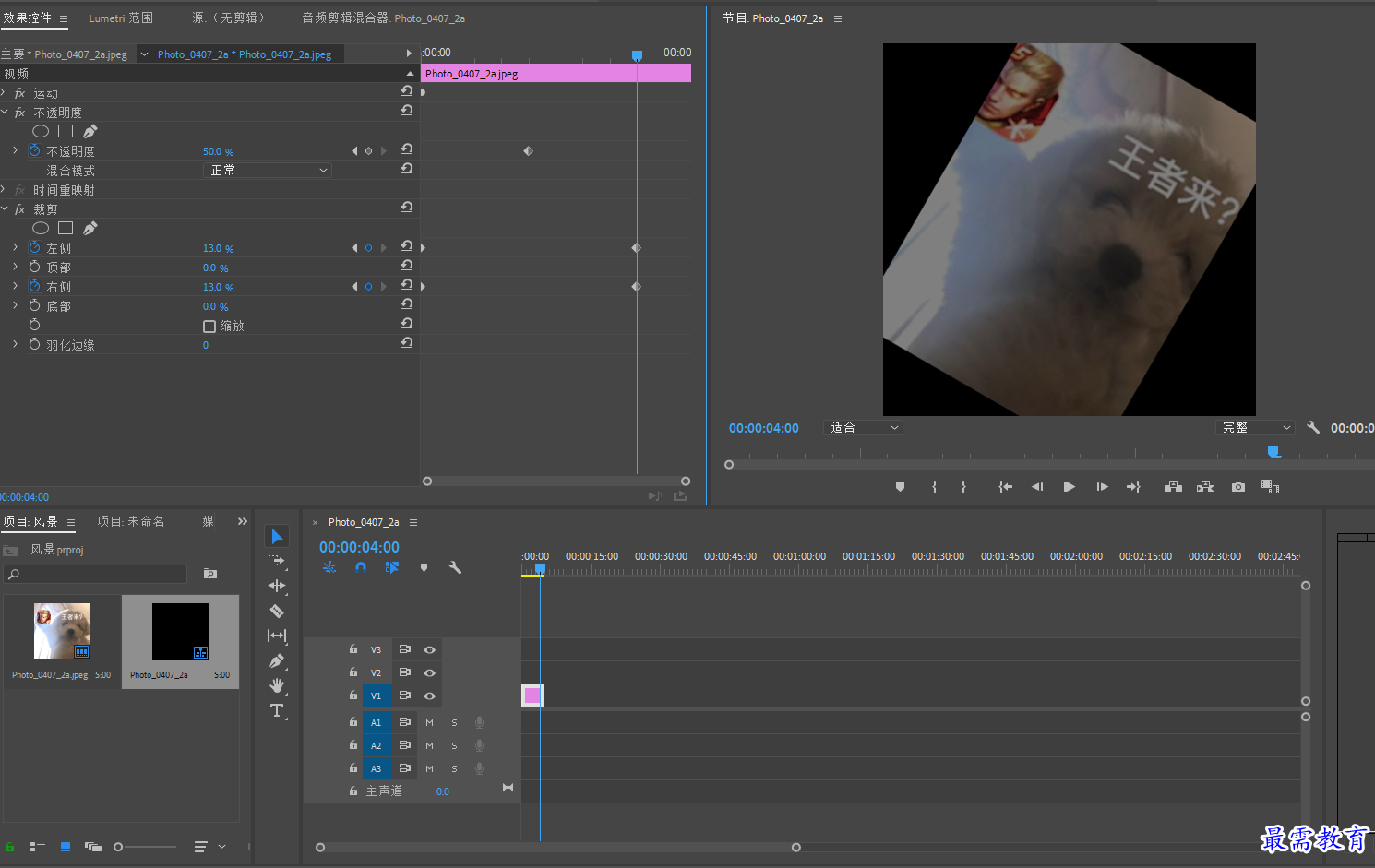Toggle Snap in timeline
The height and width of the screenshot is (868, 1375).
[x=361, y=567]
